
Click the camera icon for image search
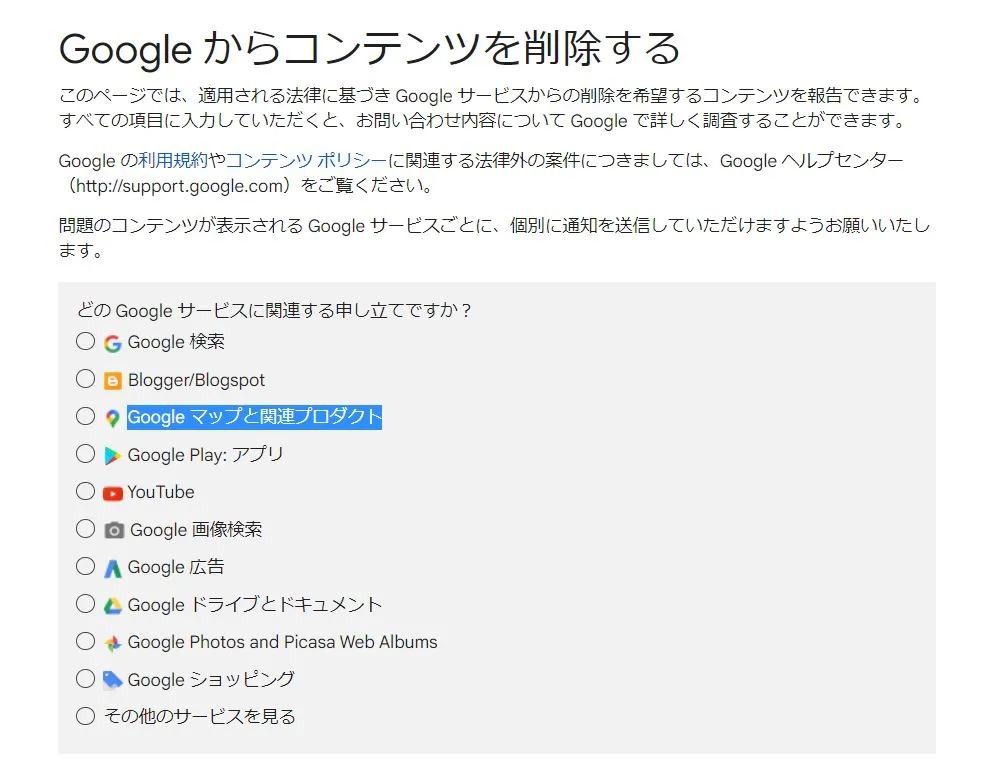click(115, 530)
